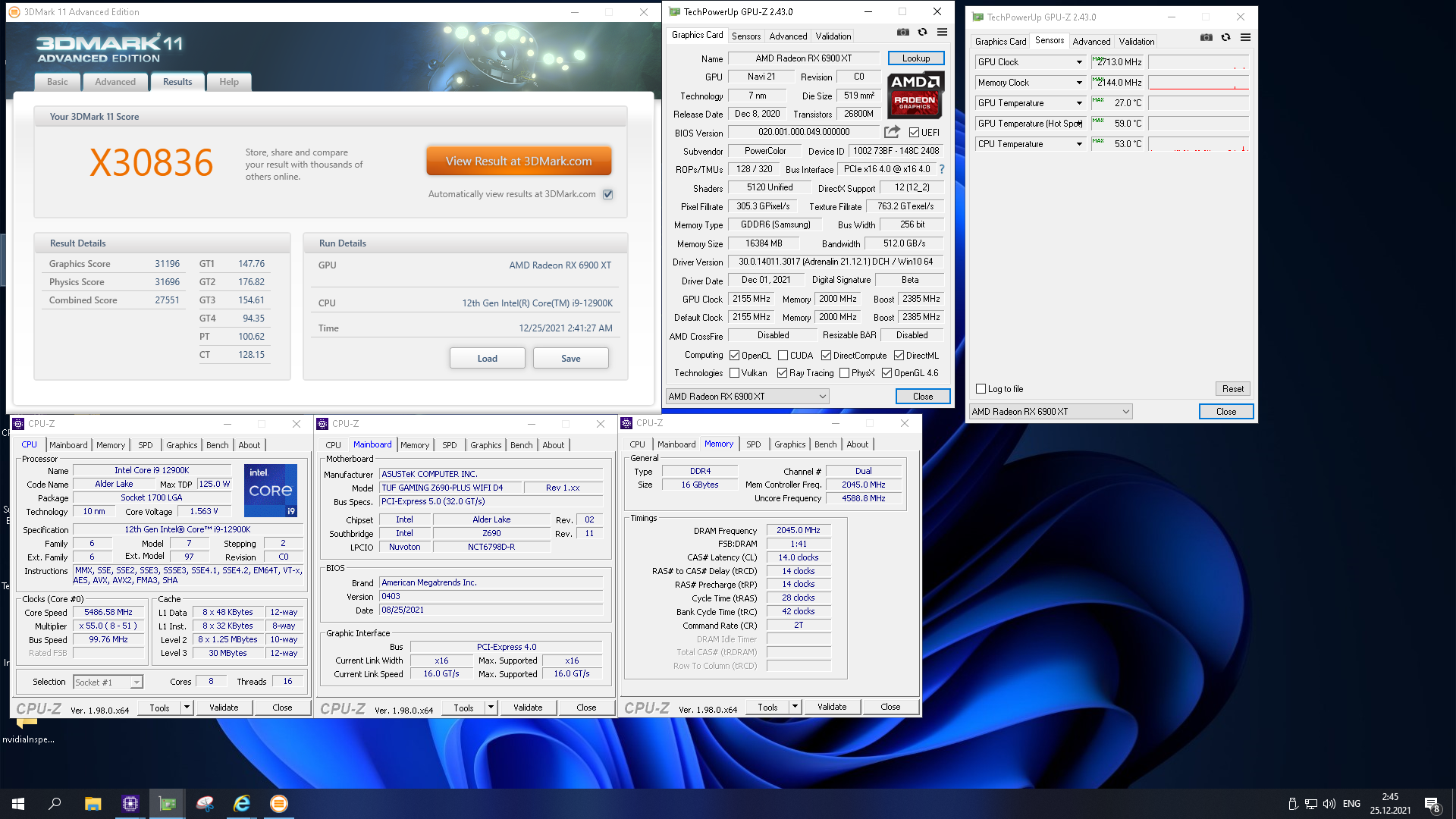Click the AMD Radeon Graphics logo in GPU-Z
Screen dimensions: 1456x819
coord(915,95)
